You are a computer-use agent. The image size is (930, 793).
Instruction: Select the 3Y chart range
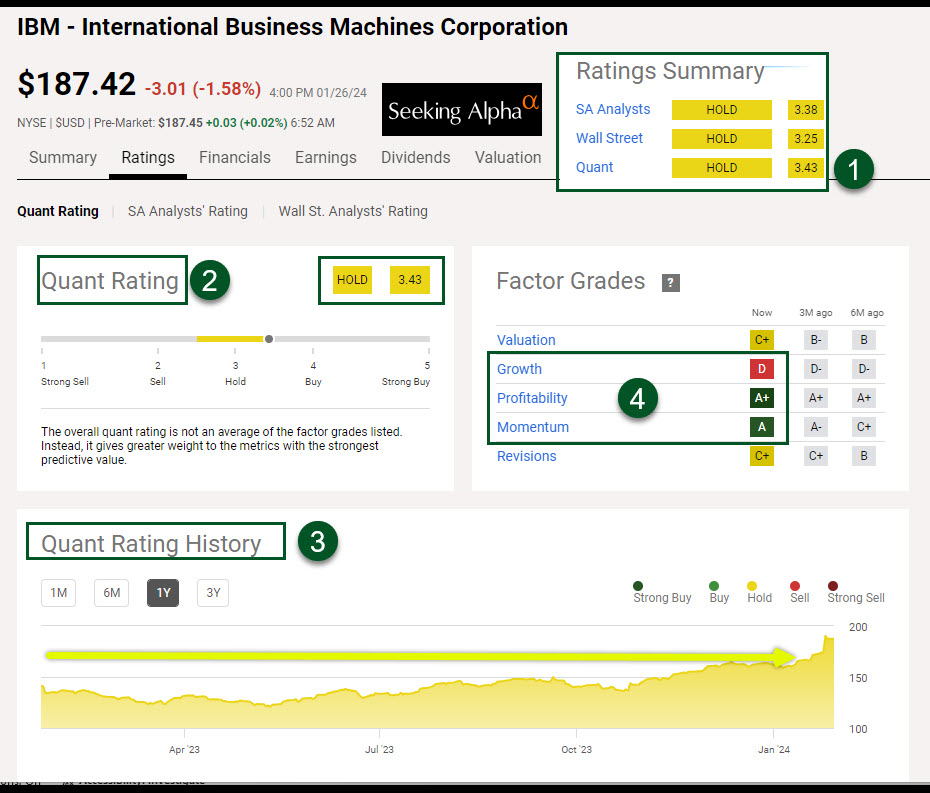(x=213, y=593)
